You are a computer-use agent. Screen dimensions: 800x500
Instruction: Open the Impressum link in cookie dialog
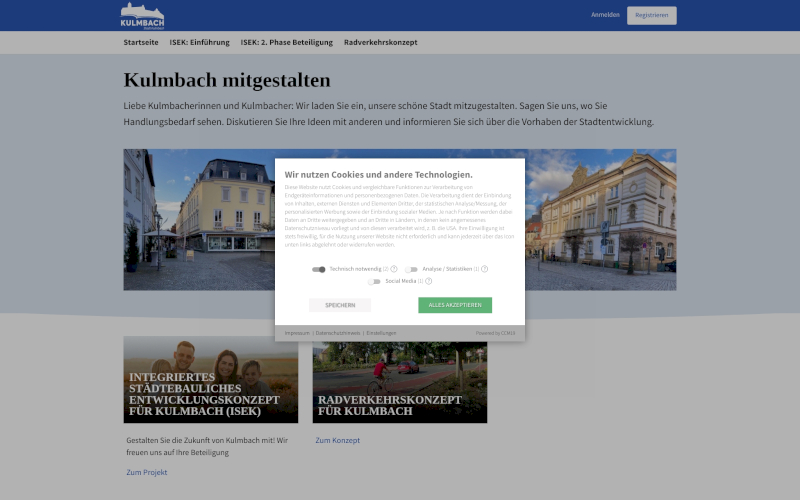click(297, 332)
